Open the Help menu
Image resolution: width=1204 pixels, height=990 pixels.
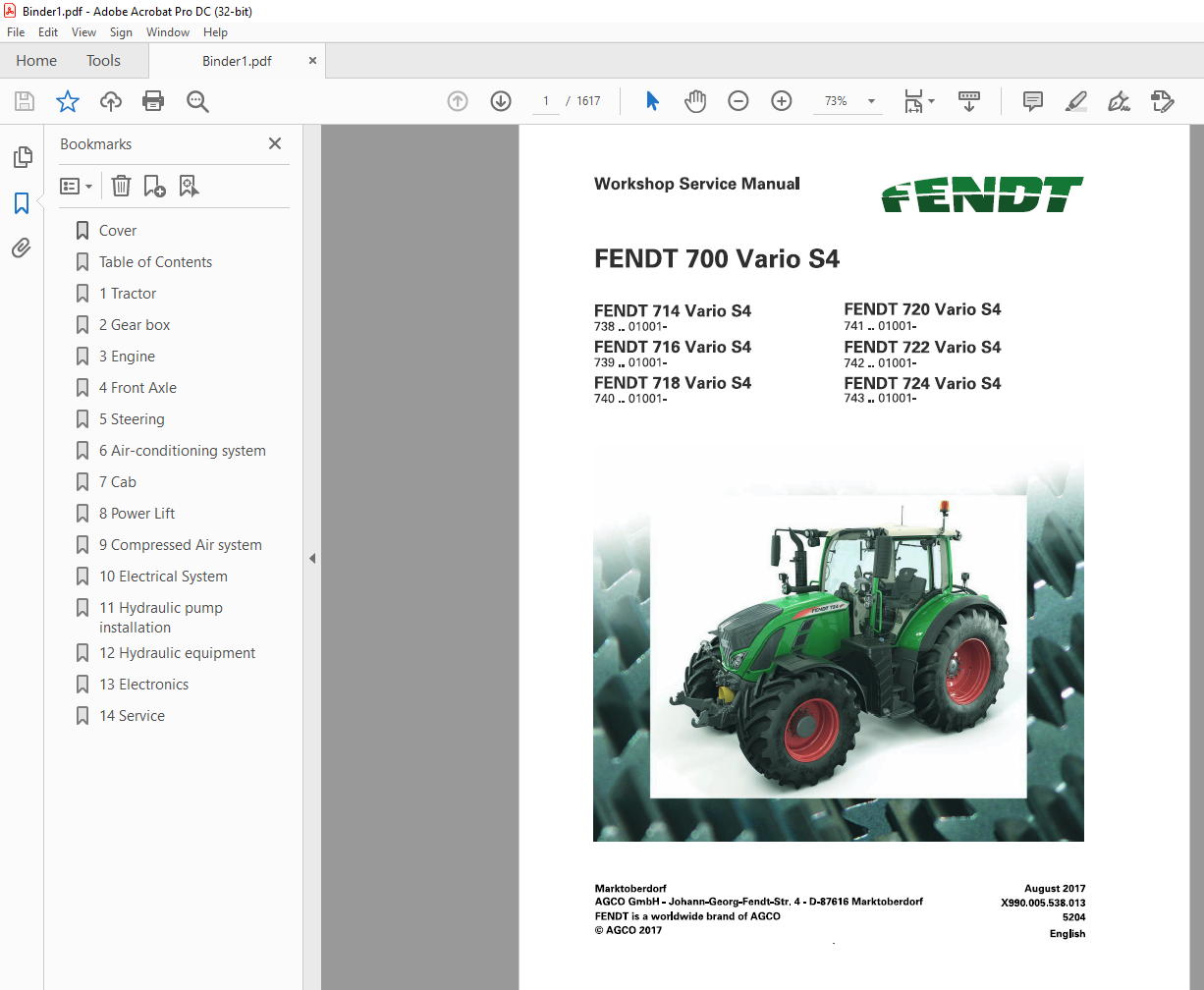point(215,32)
